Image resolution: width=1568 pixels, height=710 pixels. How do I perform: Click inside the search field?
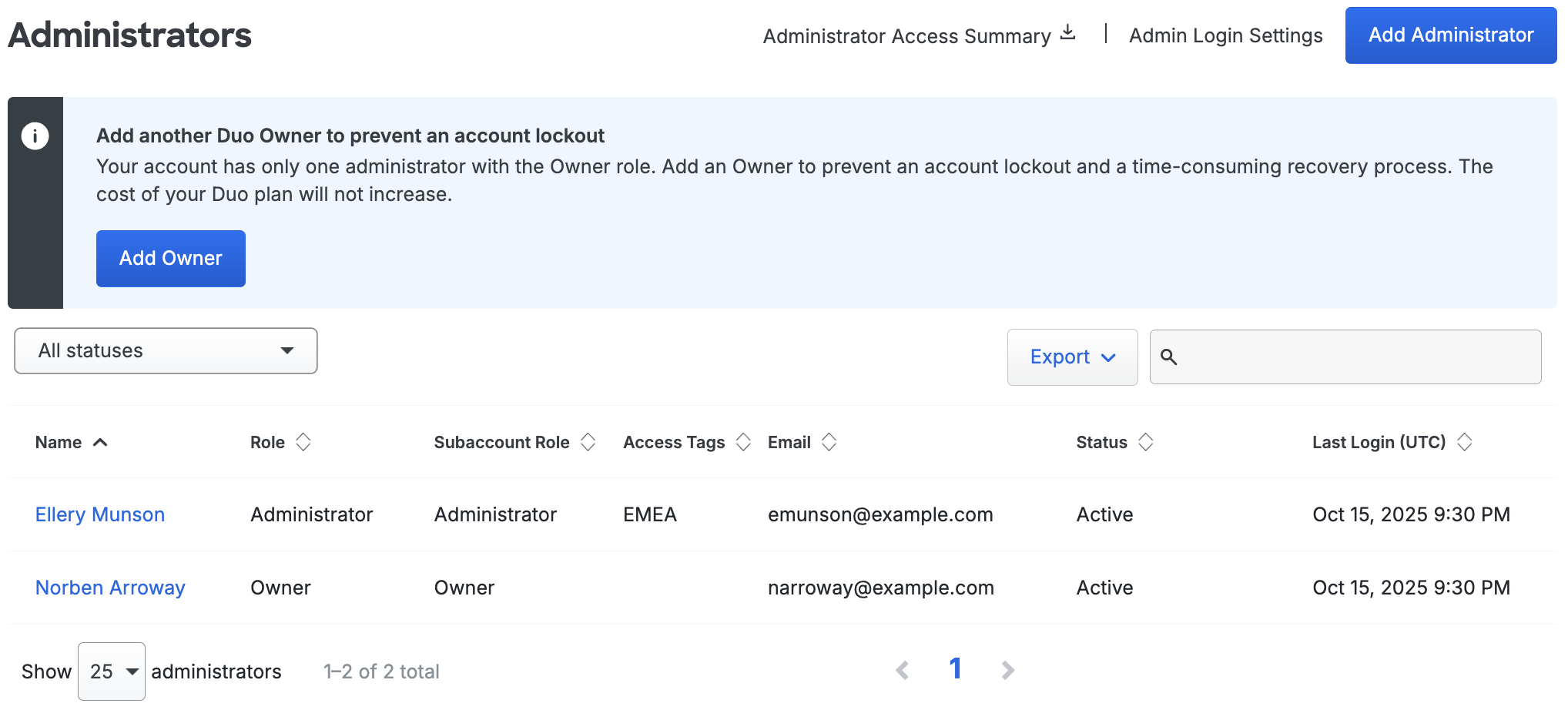1348,357
